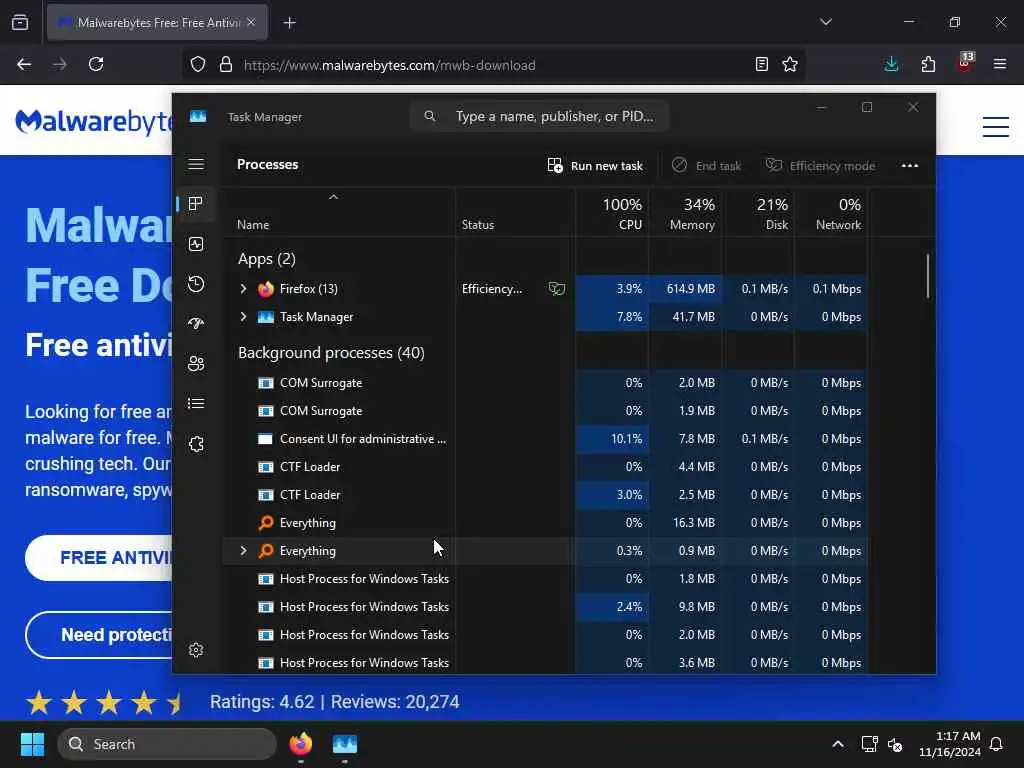Go back in Firefox
Image resolution: width=1024 pixels, height=768 pixels.
pyautogui.click(x=24, y=64)
